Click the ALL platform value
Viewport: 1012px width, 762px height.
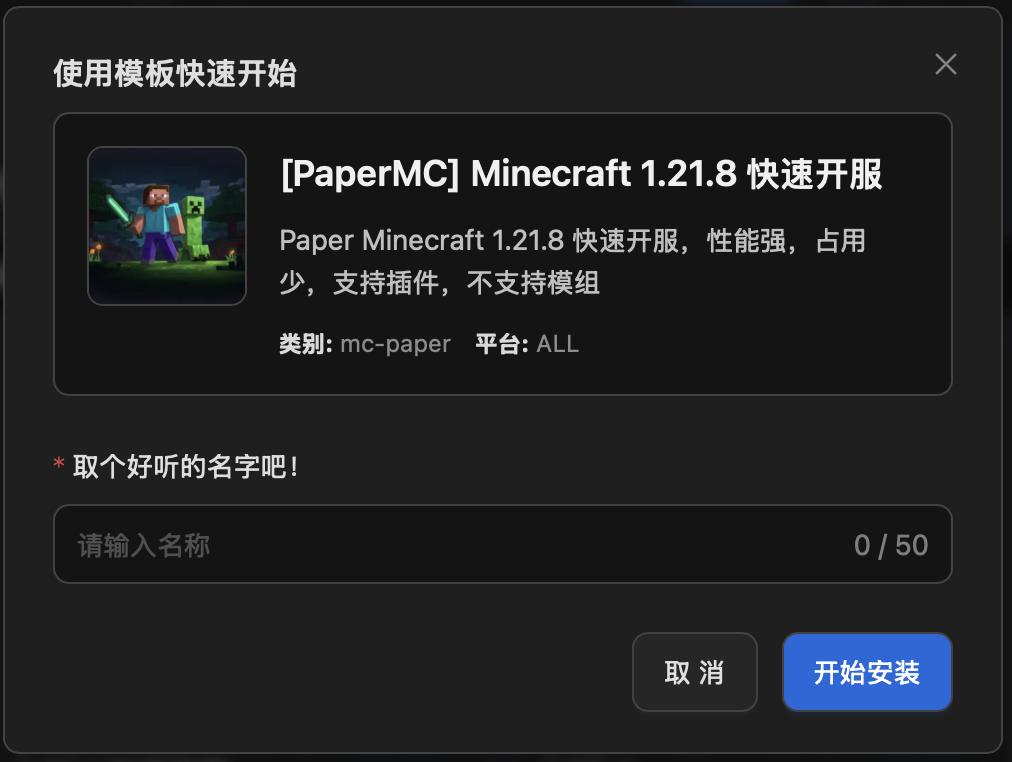[558, 344]
